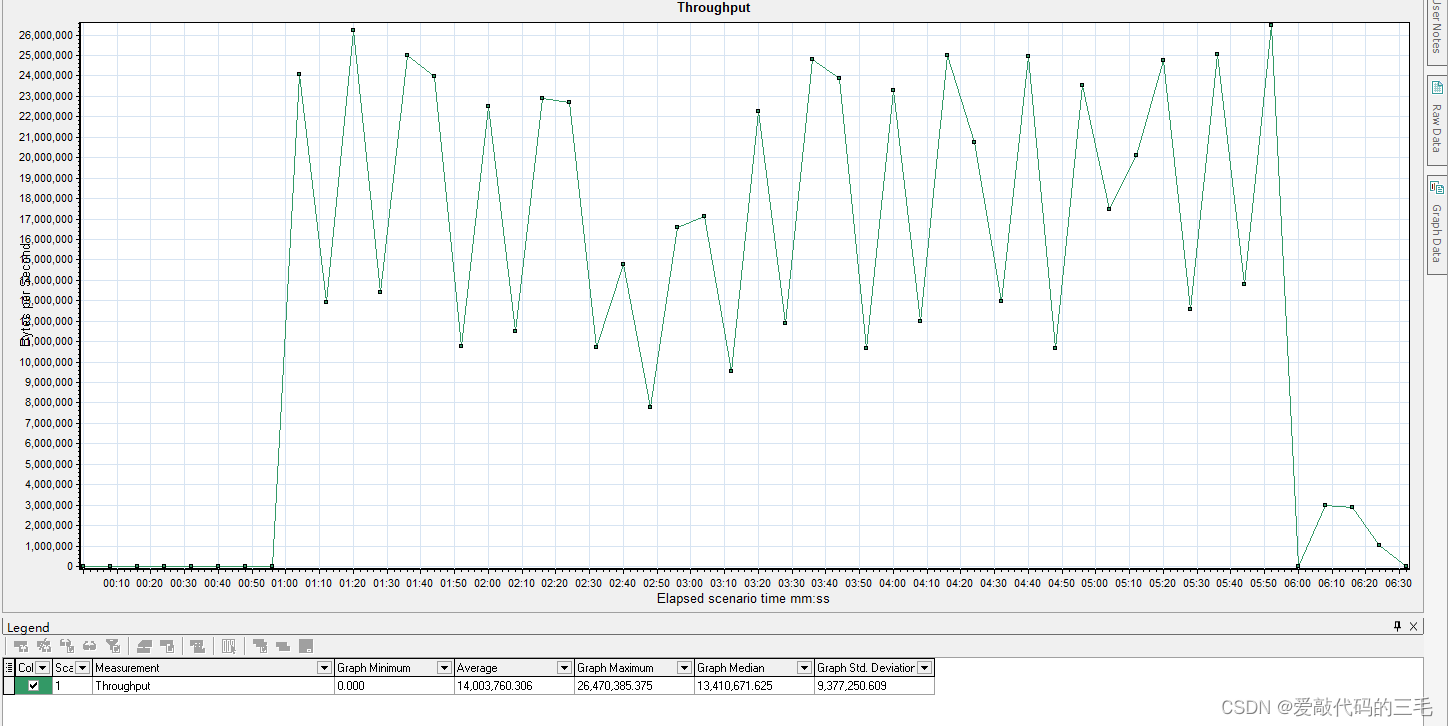Viewport: 1448px width, 726px height.
Task: Click the third-from-last Legend toolbar icon
Action: (x=259, y=646)
